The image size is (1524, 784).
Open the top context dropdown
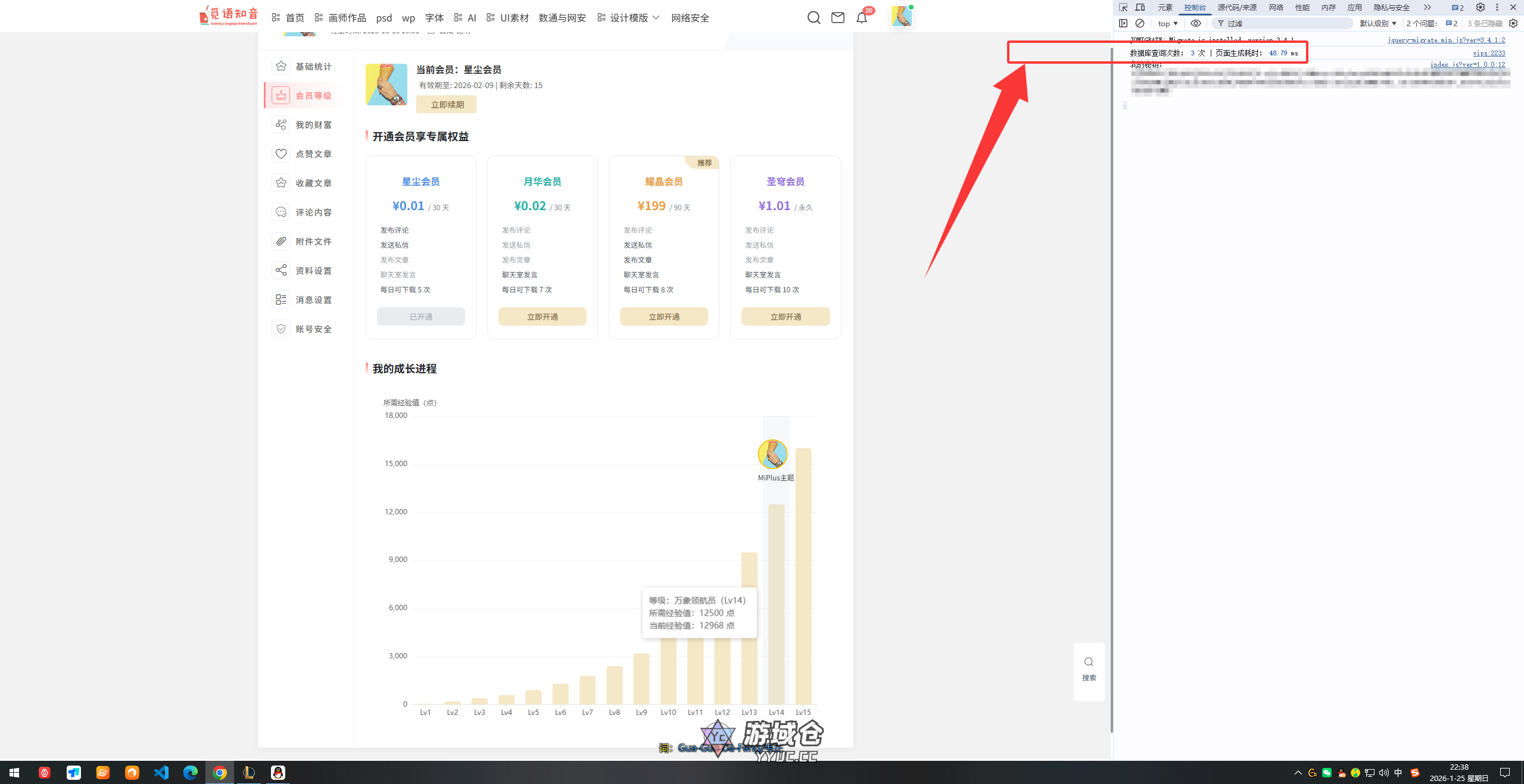coord(1167,23)
